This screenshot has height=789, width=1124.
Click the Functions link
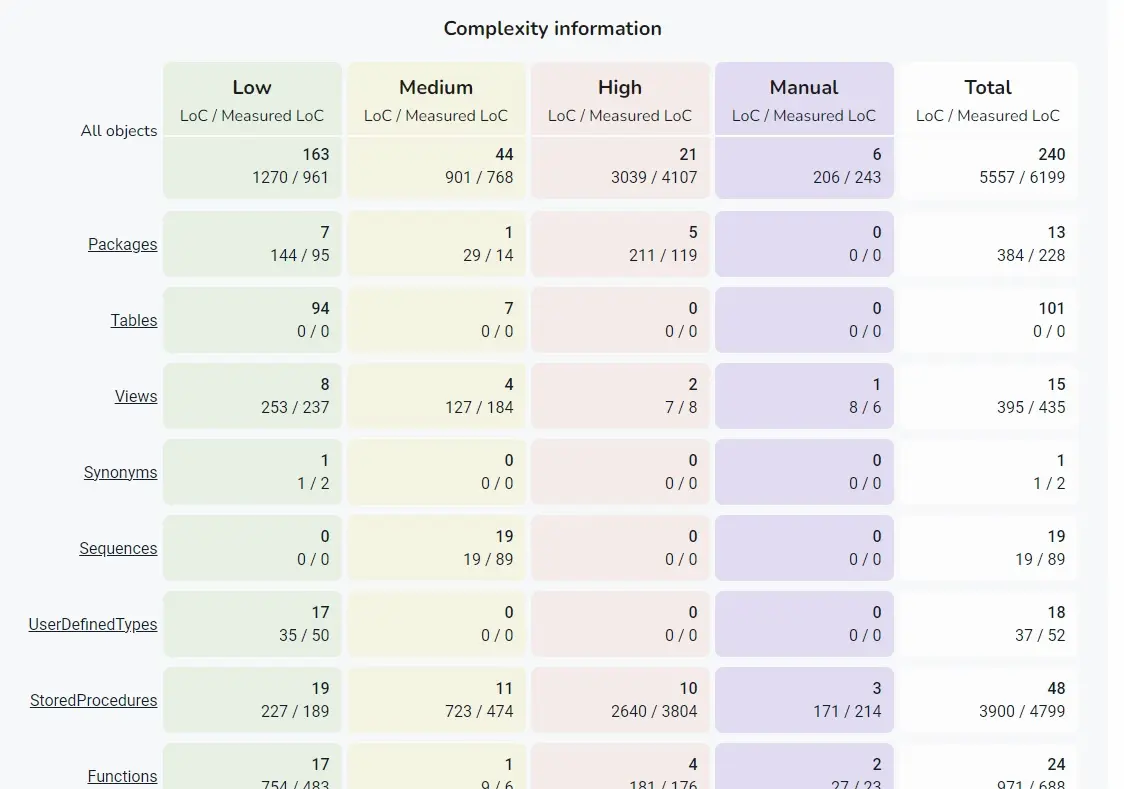[x=122, y=776]
